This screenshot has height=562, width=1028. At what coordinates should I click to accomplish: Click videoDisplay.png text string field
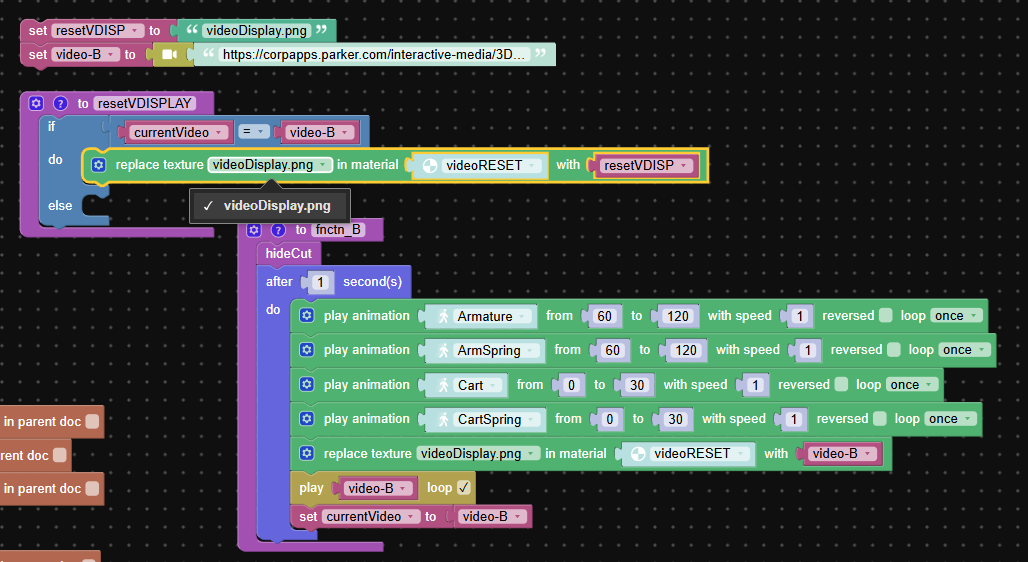point(256,31)
